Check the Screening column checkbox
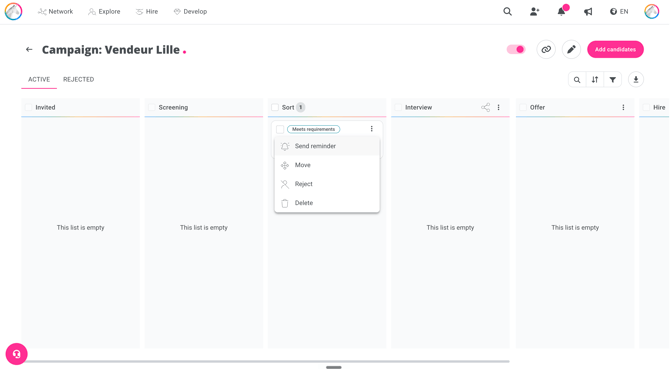The image size is (670, 369). pyautogui.click(x=152, y=108)
